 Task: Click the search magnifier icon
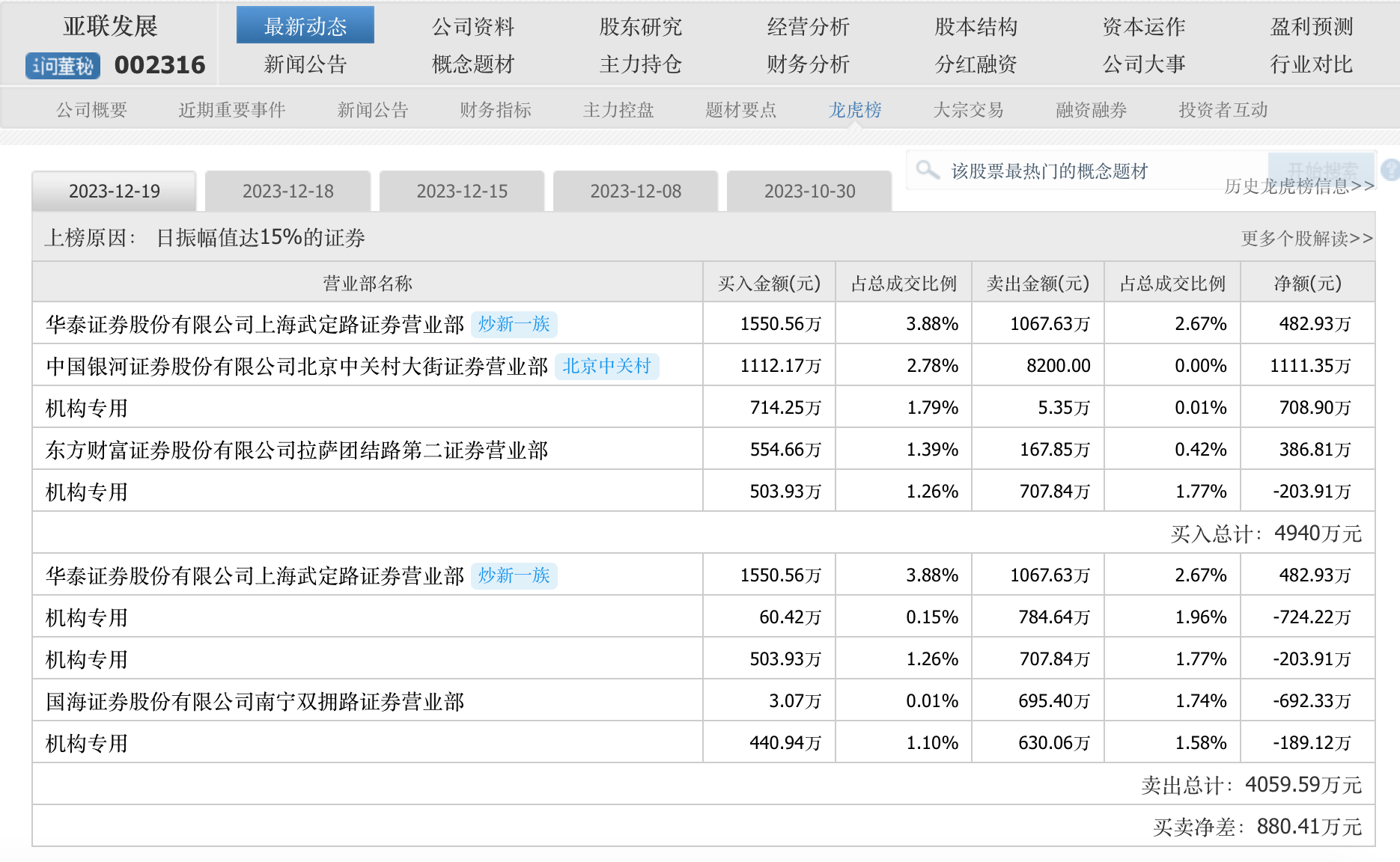click(928, 170)
